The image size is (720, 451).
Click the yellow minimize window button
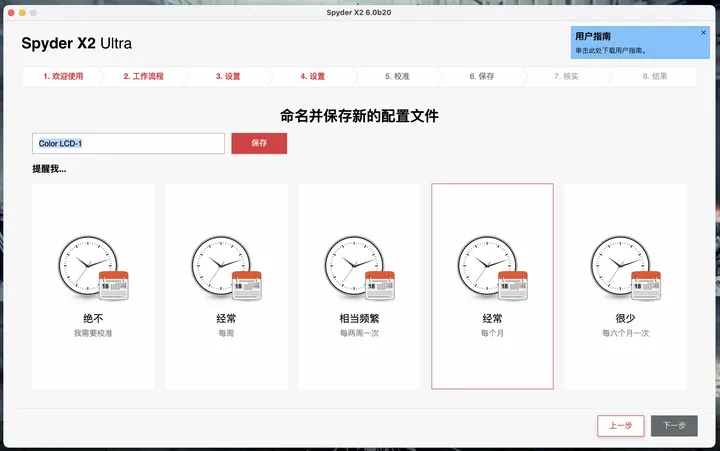coord(22,12)
